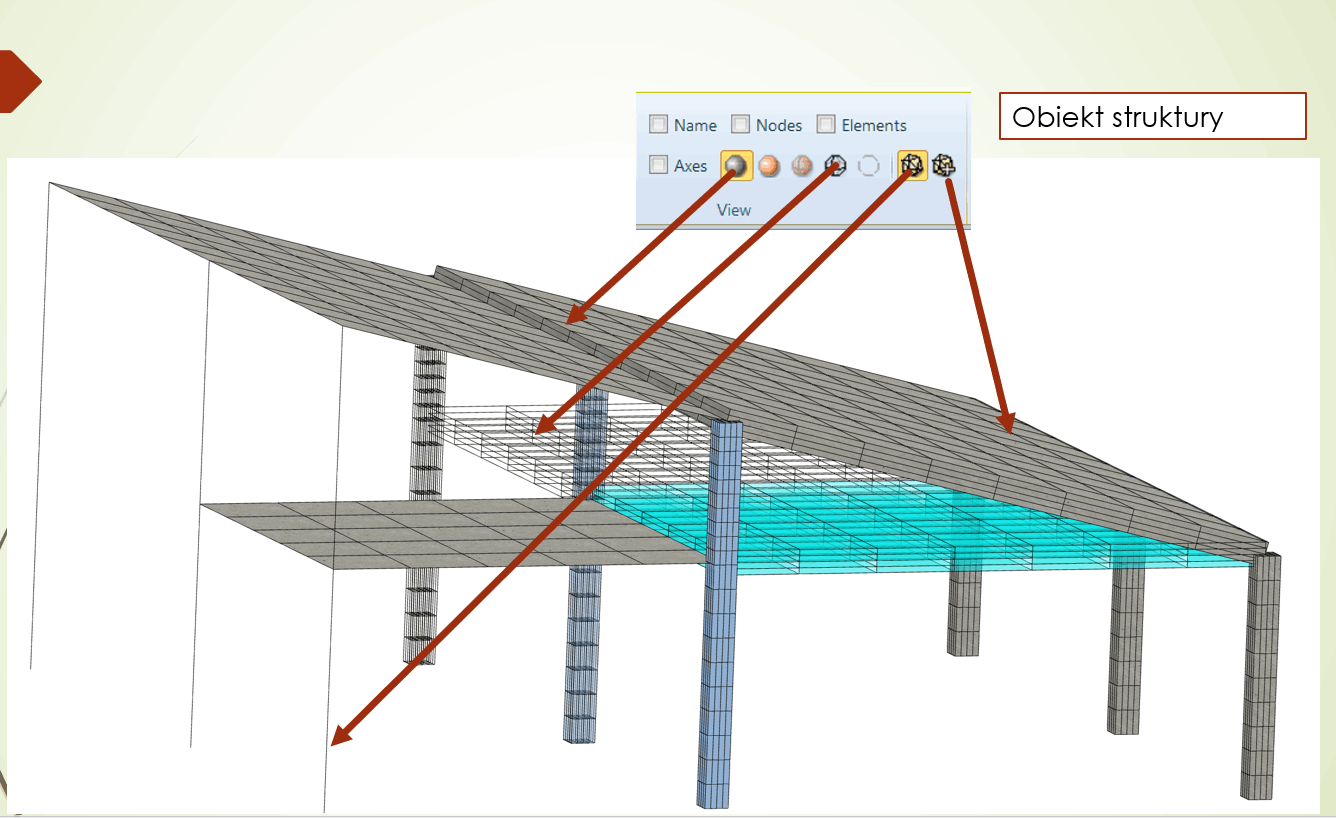
Task: Select the far right gray corner column
Action: click(1260, 680)
